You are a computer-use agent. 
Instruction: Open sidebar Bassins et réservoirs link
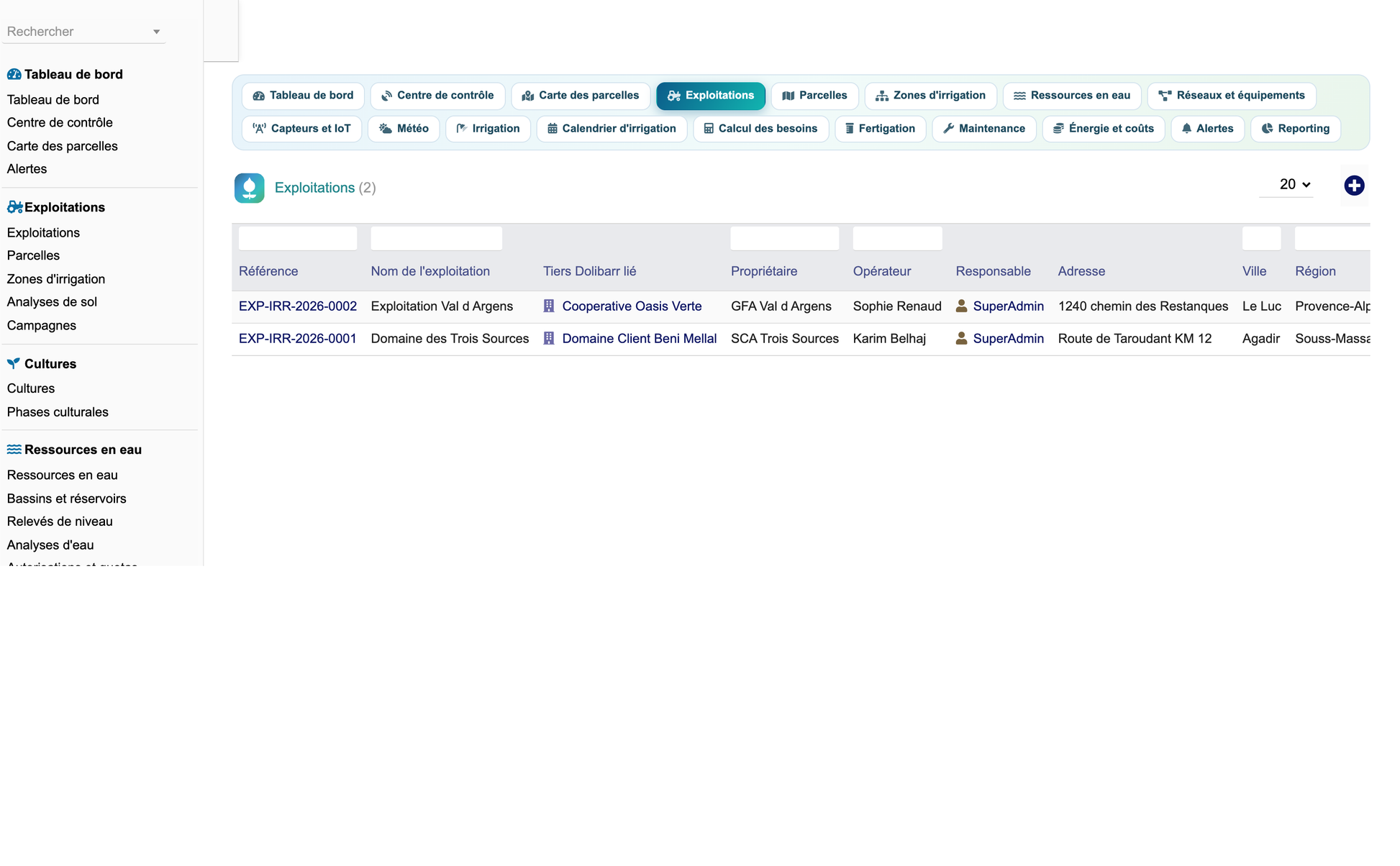pyautogui.click(x=66, y=499)
